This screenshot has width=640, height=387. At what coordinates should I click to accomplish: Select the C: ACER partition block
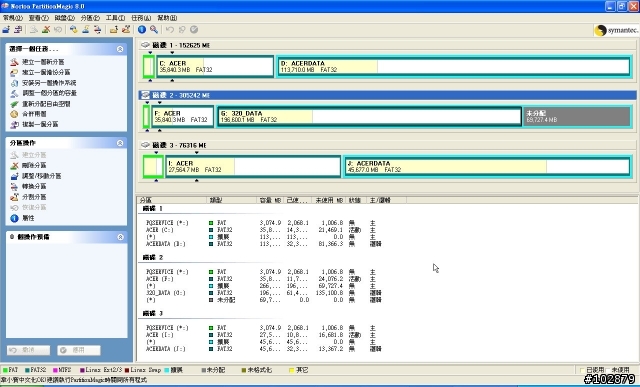(215, 67)
